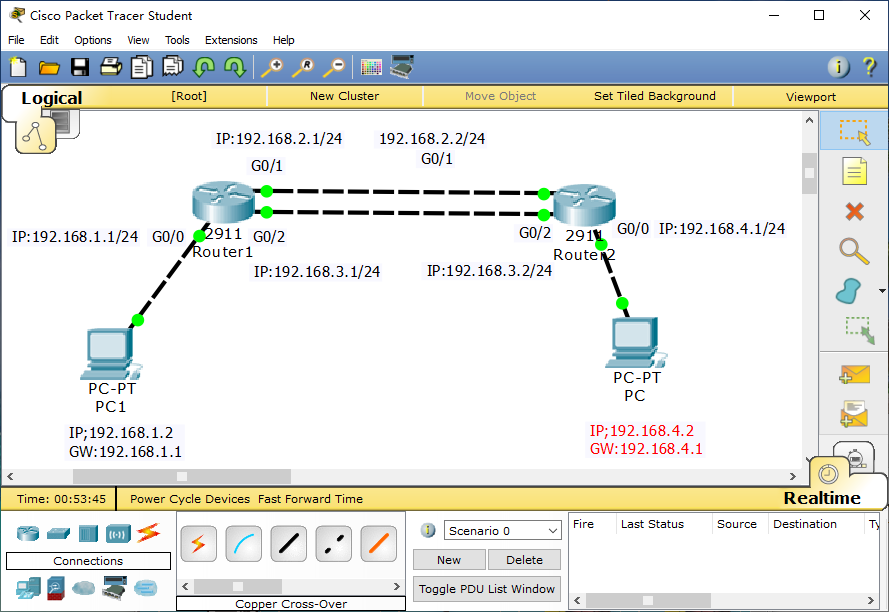The height and width of the screenshot is (612, 889).
Task: Click the PC1 computer on canvas
Action: tap(111, 354)
